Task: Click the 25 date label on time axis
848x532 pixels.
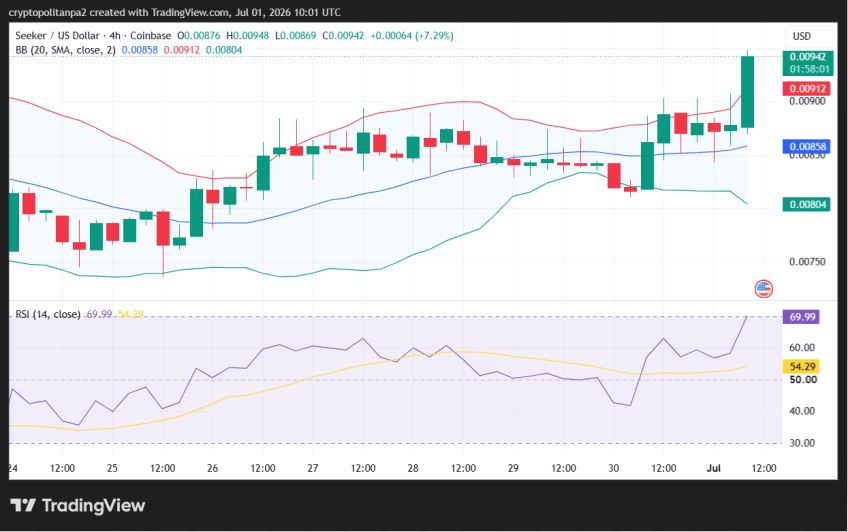Action: [112, 468]
